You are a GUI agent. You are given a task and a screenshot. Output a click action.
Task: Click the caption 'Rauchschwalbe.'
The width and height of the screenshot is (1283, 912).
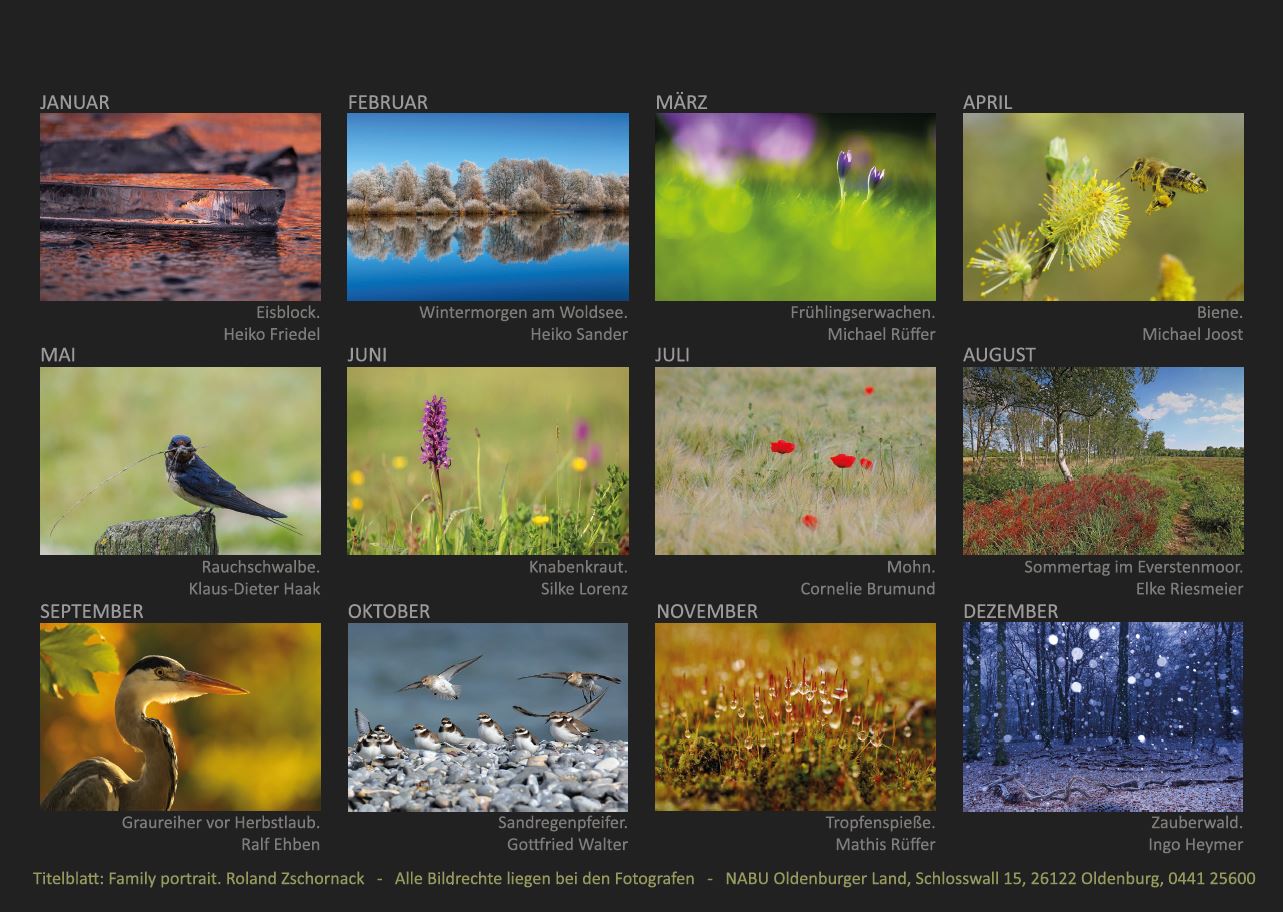click(x=261, y=567)
